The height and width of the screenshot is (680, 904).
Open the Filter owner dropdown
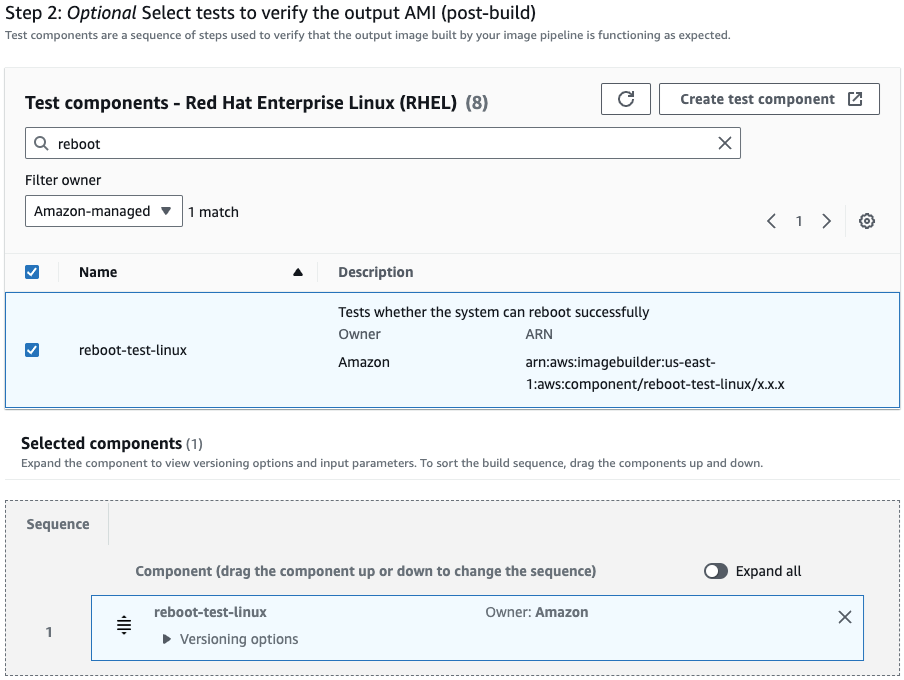pos(103,211)
